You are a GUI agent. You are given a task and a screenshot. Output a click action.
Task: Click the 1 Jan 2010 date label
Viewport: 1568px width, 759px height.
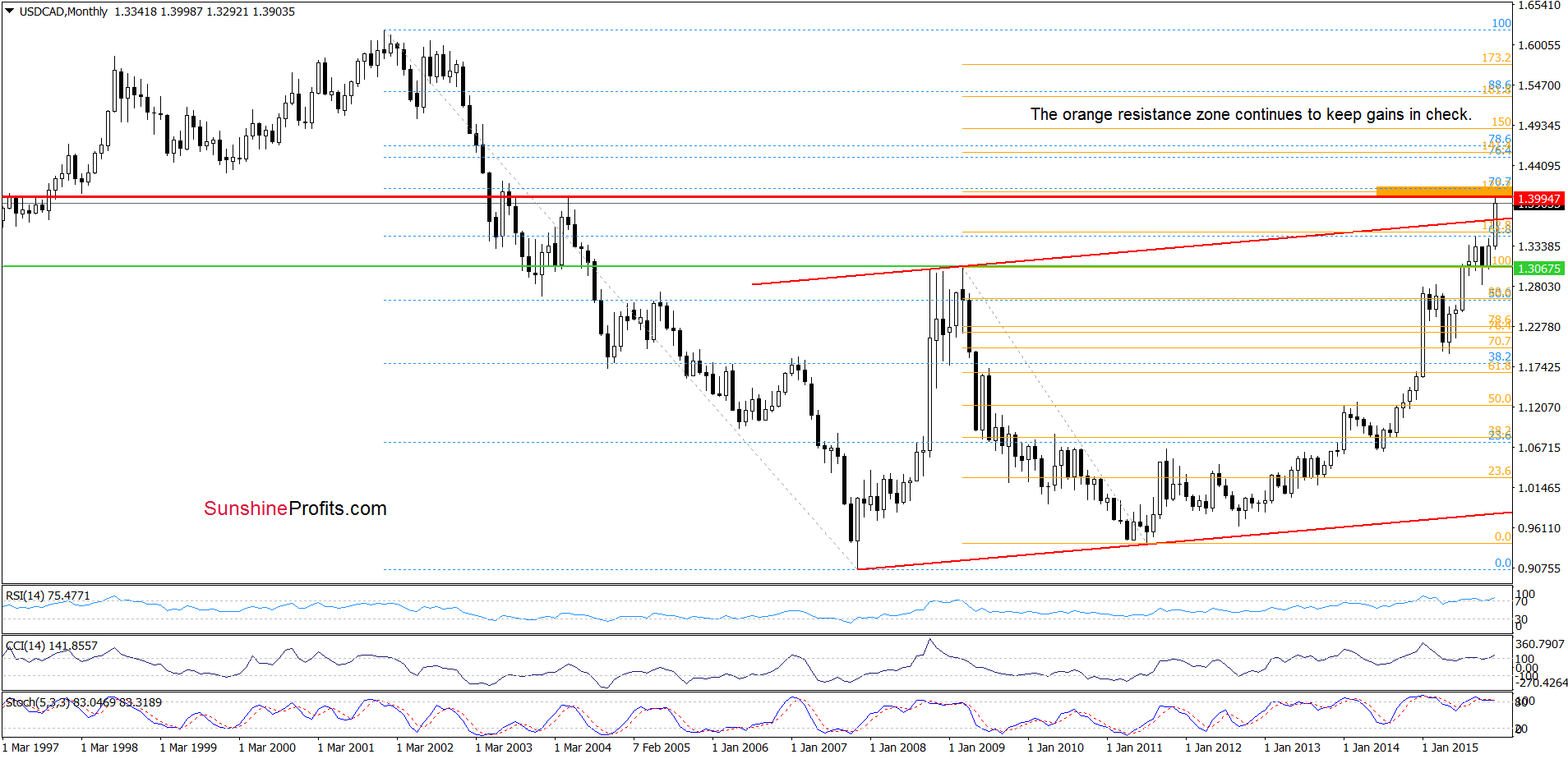1056,747
